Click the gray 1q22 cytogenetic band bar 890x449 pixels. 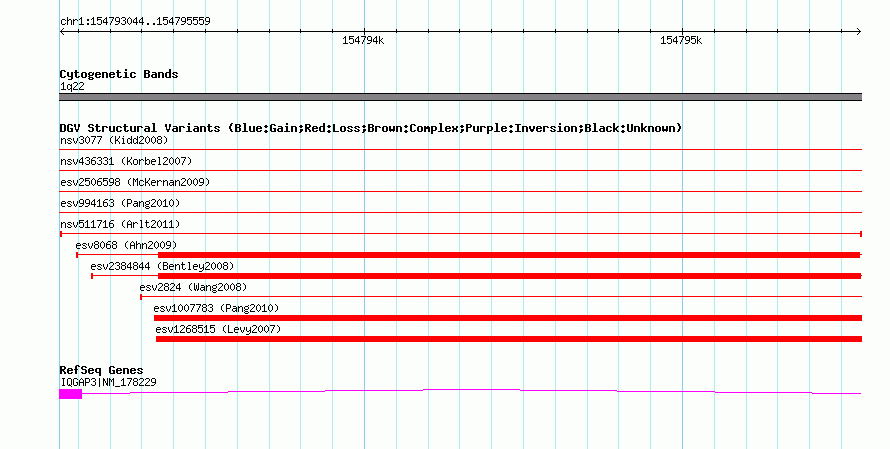pos(460,97)
